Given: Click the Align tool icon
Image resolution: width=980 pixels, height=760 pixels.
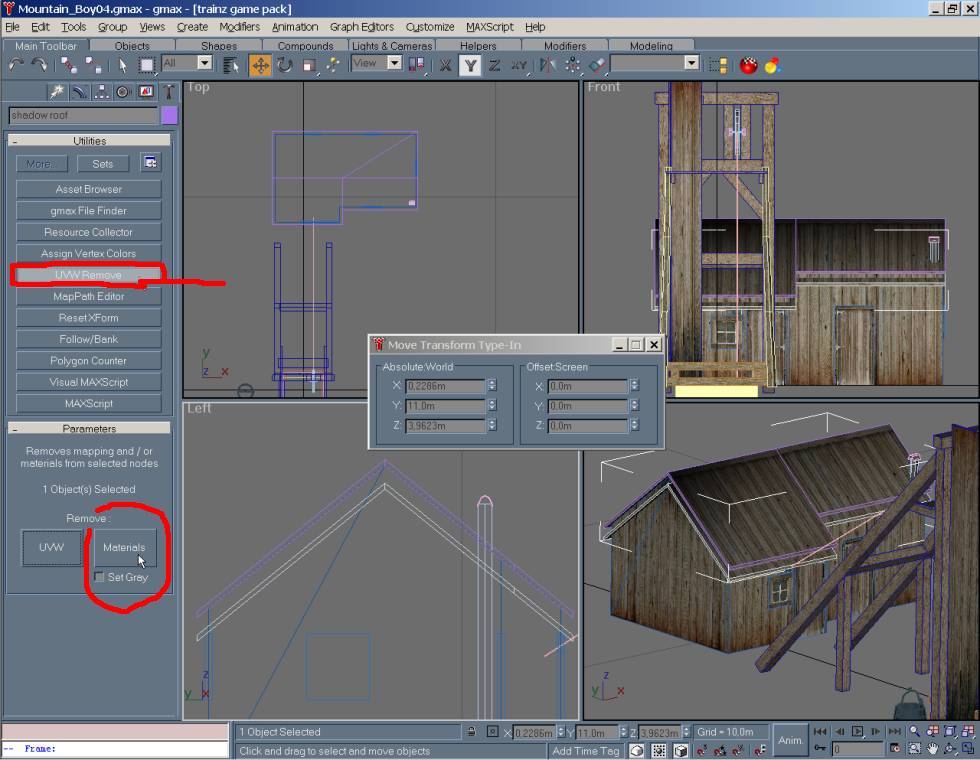Looking at the screenshot, I should (x=597, y=65).
